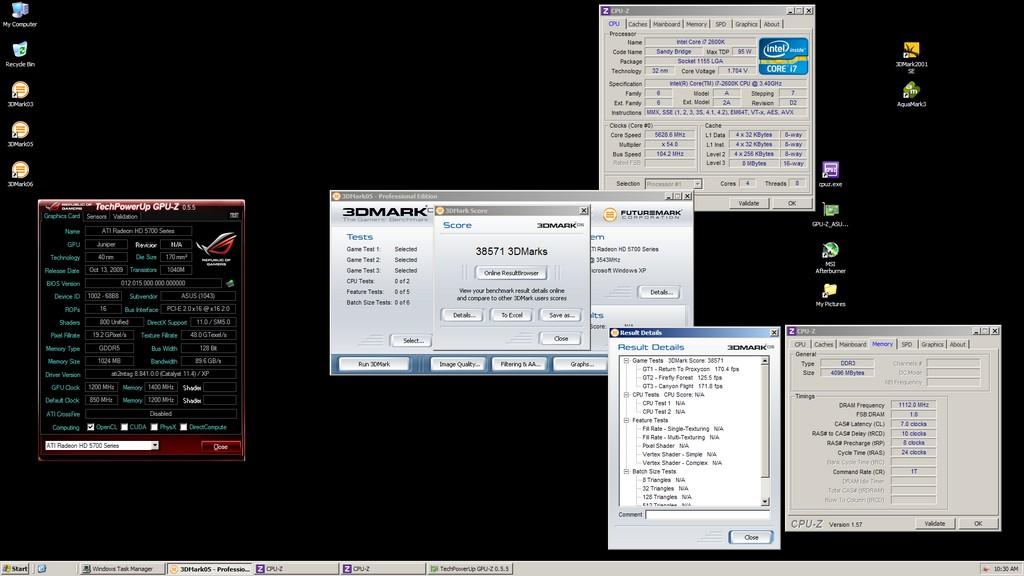Screen dimensions: 1024x576
Task: Open GPU-Z_ASU desktop icon
Action: click(830, 214)
